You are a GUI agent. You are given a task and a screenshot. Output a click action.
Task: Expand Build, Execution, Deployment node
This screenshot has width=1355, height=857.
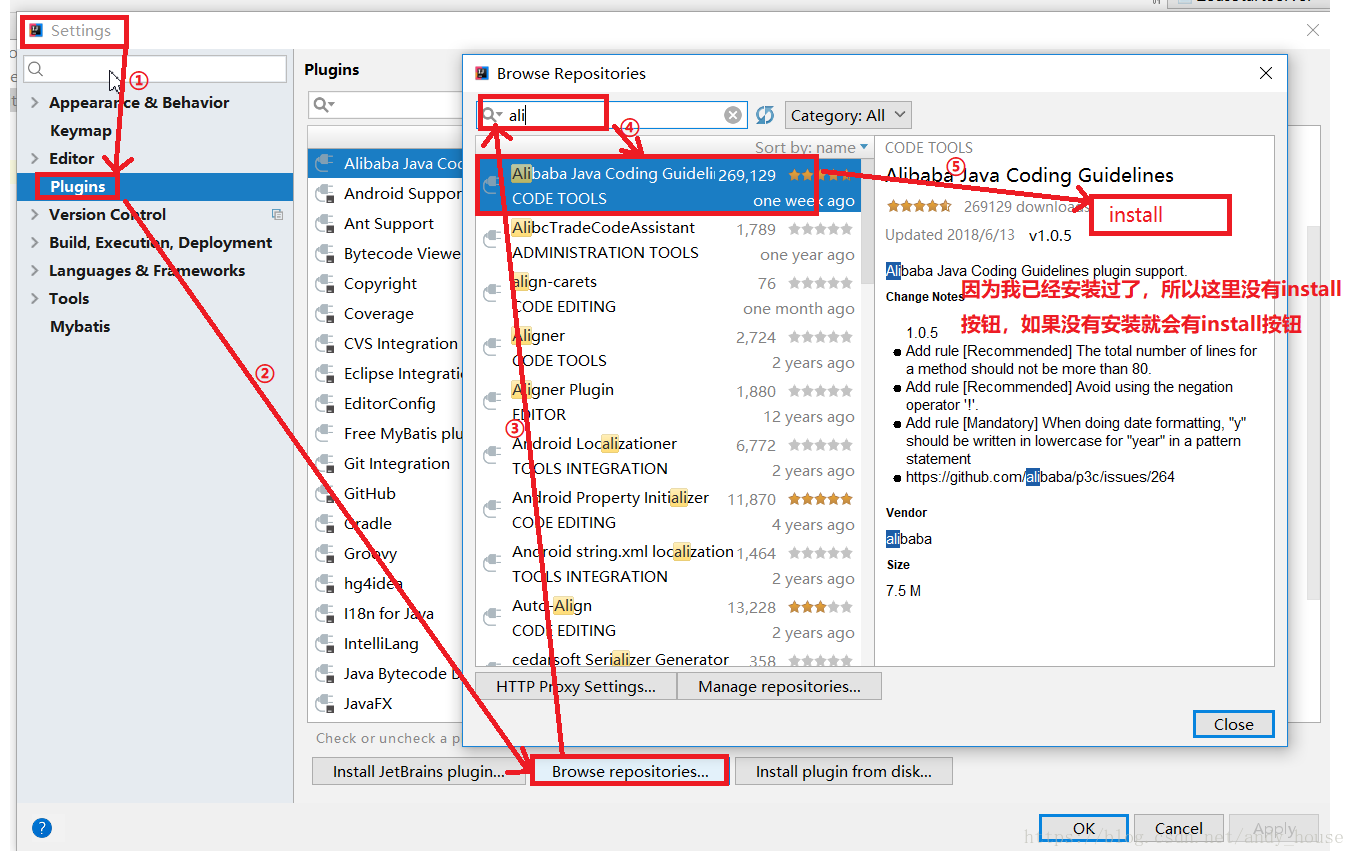(x=35, y=243)
